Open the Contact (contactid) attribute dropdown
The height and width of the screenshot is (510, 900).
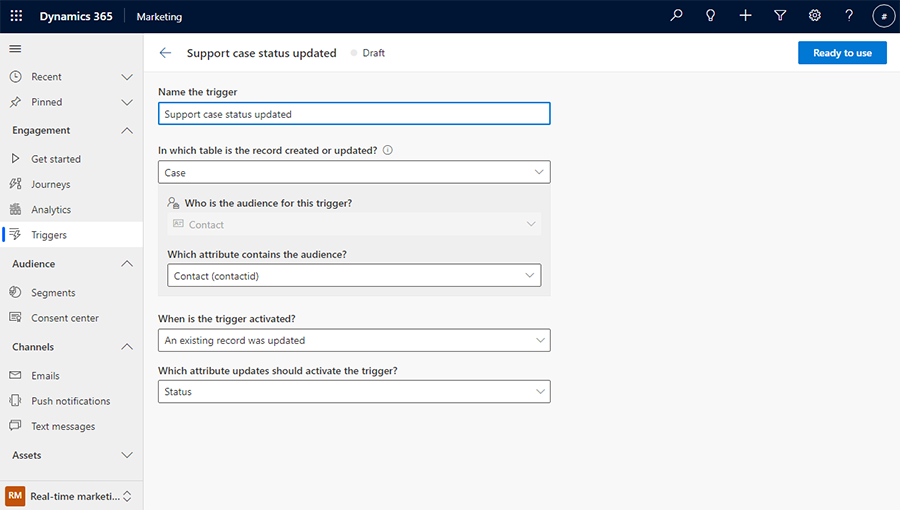coord(354,275)
